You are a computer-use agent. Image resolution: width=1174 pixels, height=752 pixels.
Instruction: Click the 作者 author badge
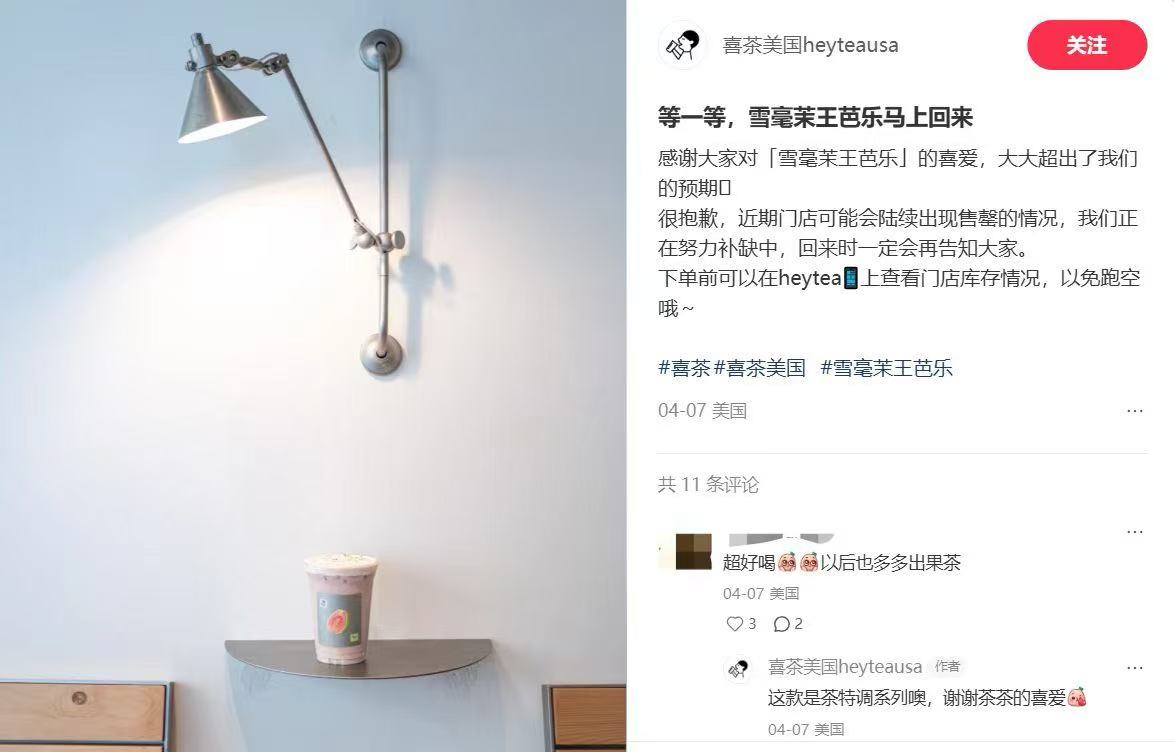pos(947,666)
